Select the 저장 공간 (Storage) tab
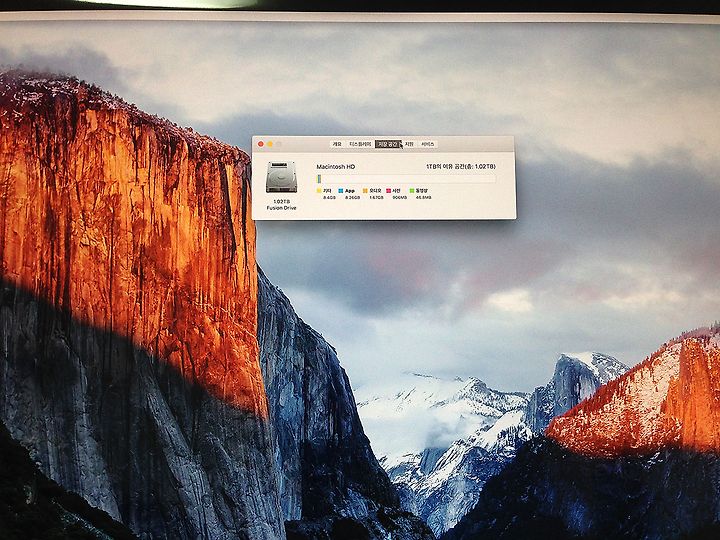 coord(388,144)
